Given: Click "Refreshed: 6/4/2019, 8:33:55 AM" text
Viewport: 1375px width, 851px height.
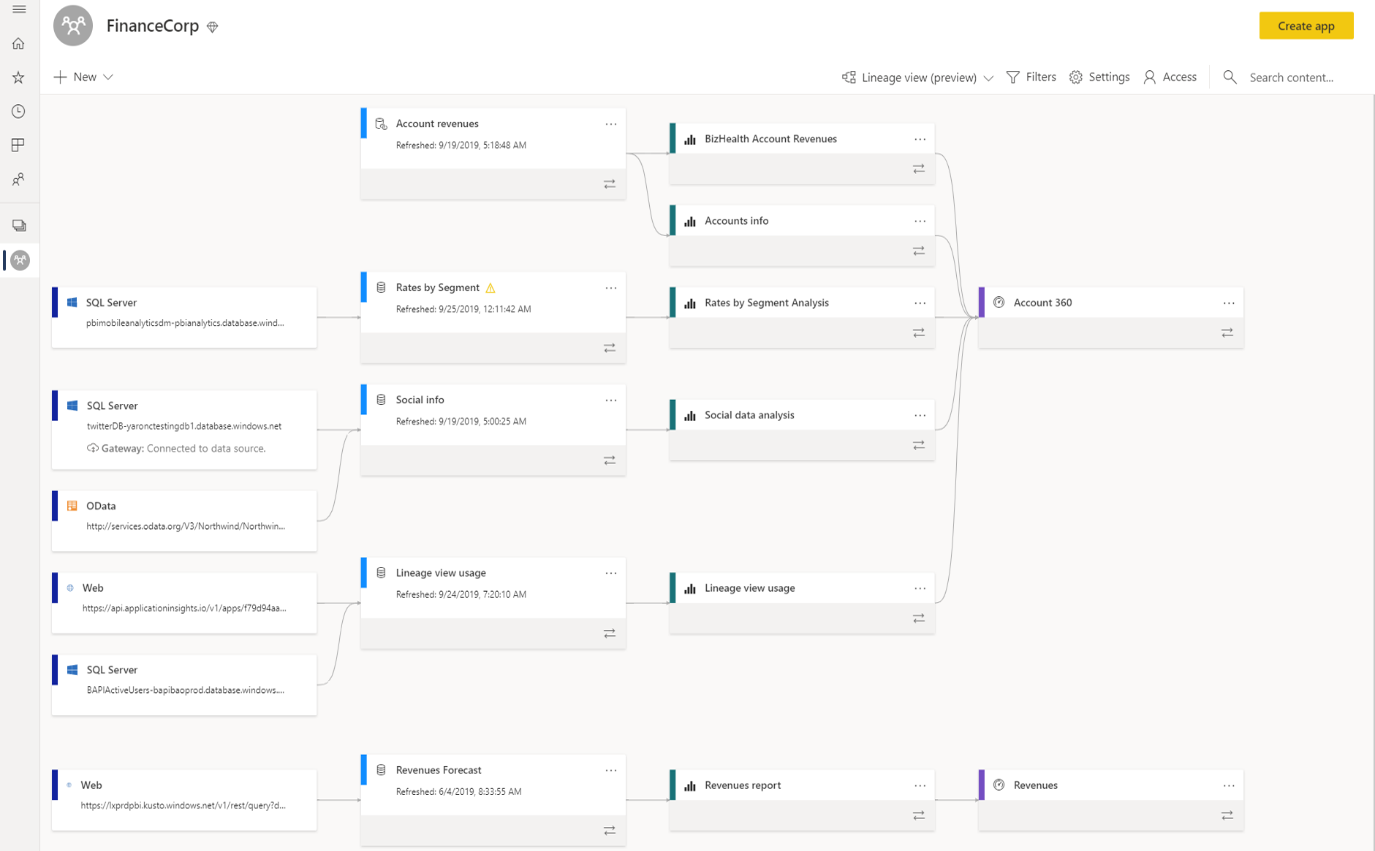Looking at the screenshot, I should pos(458,792).
